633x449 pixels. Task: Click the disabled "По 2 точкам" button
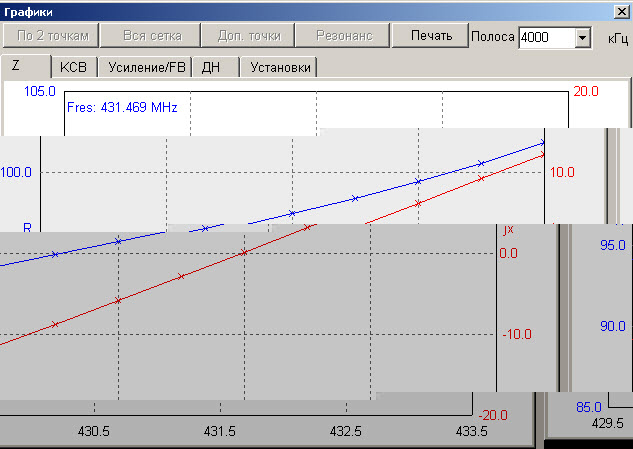pos(50,36)
